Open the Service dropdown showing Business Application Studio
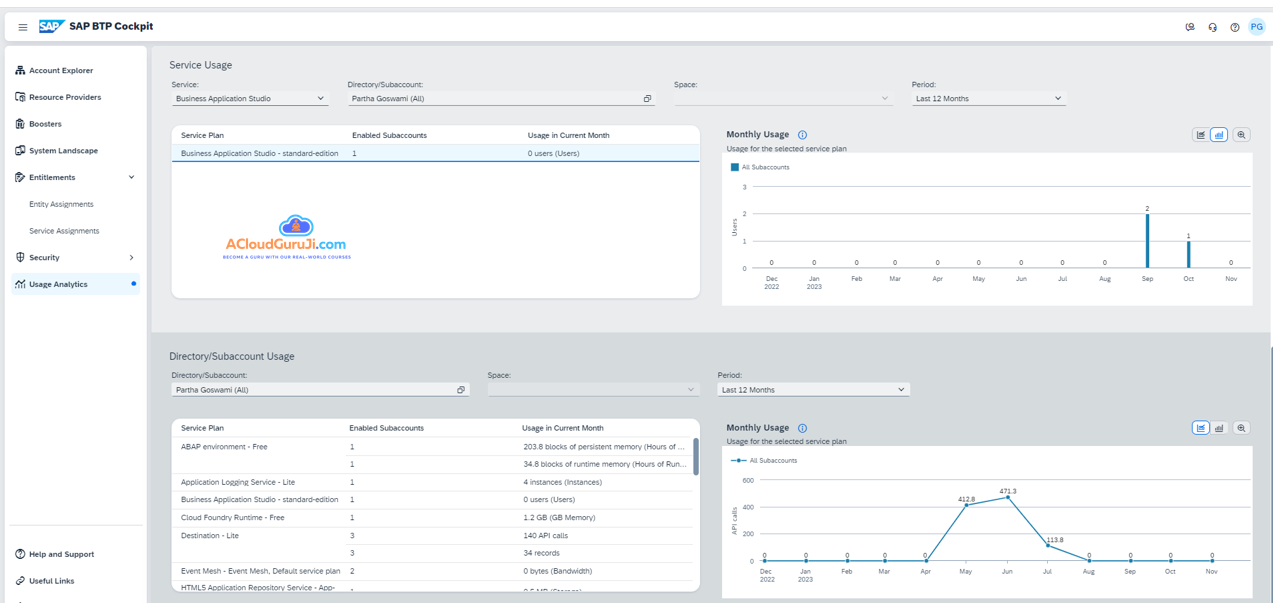The height and width of the screenshot is (611, 1273). 249,99
